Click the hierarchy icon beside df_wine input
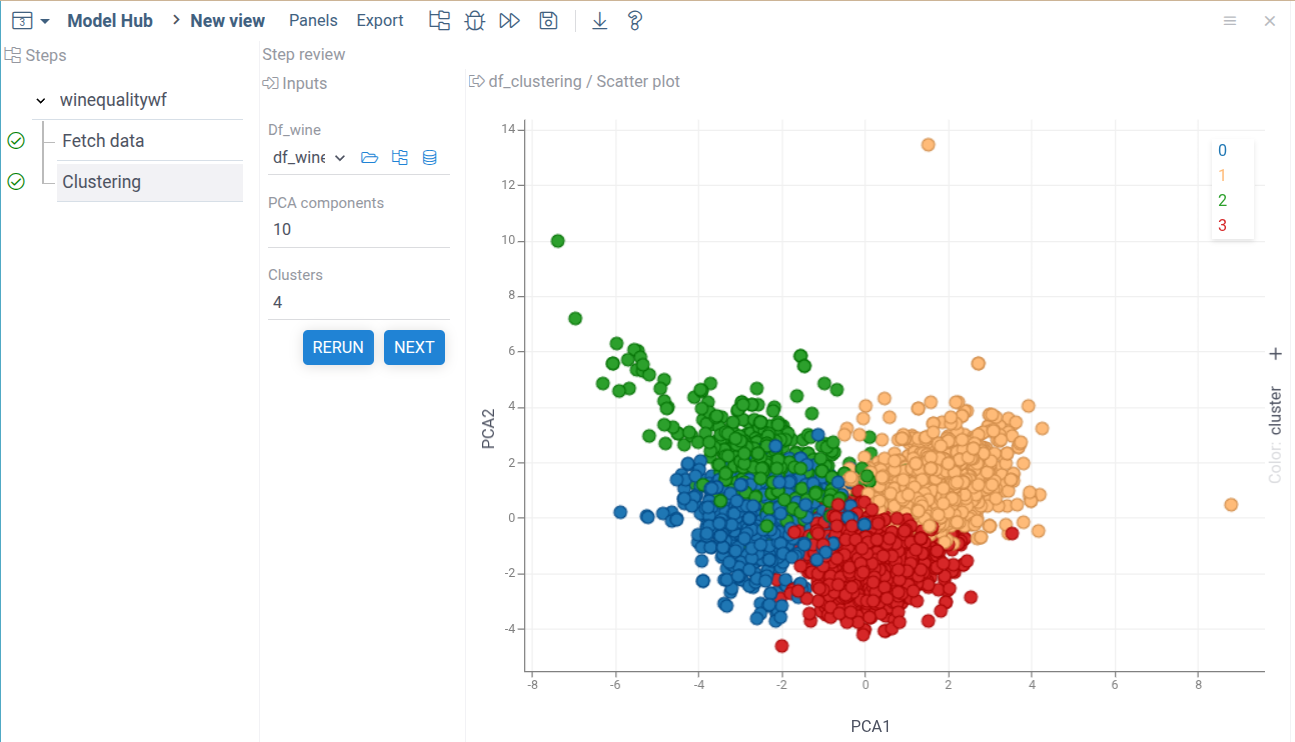The image size is (1295, 742). [400, 157]
